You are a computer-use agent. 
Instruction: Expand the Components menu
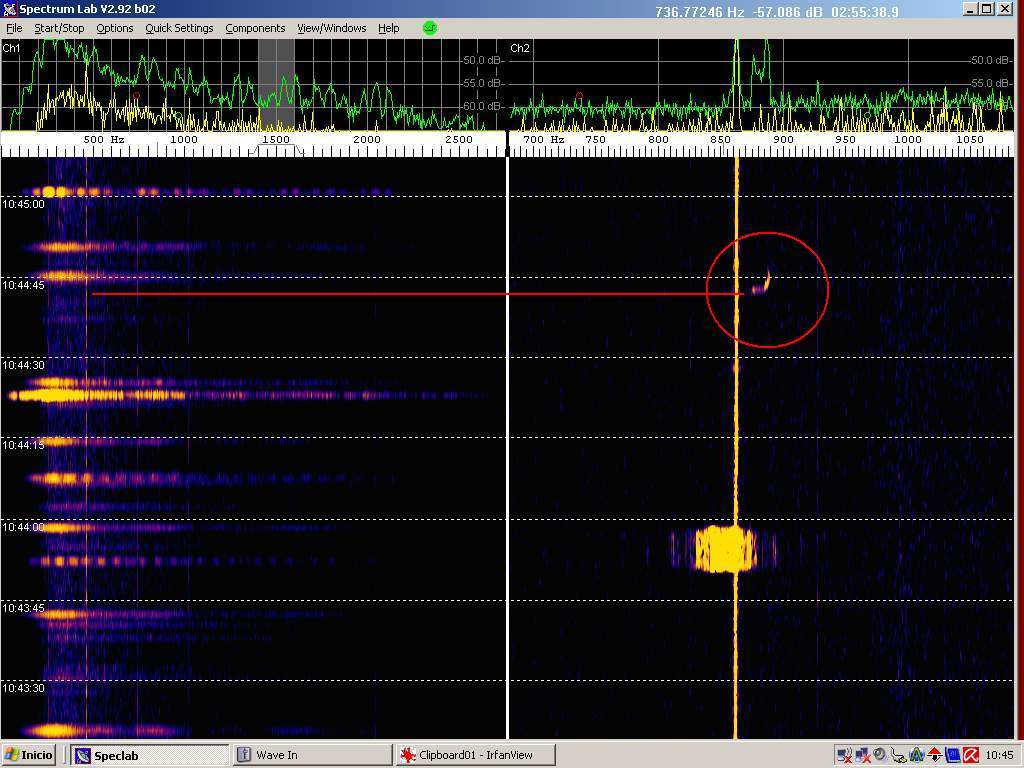pyautogui.click(x=255, y=28)
